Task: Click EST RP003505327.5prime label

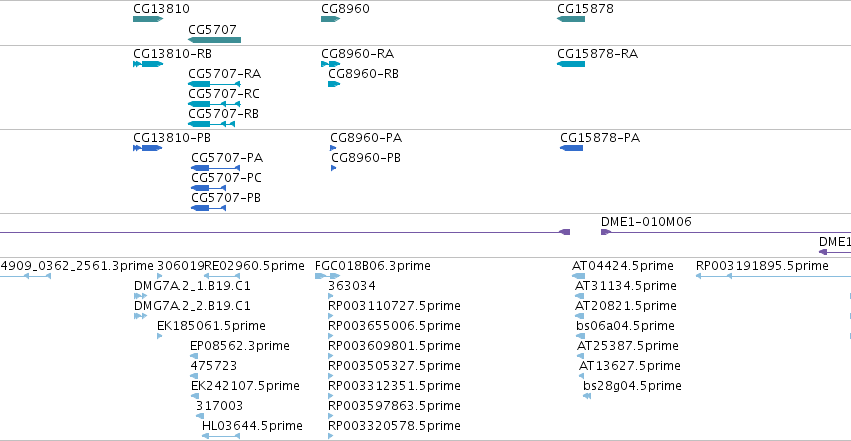Action: (x=394, y=366)
